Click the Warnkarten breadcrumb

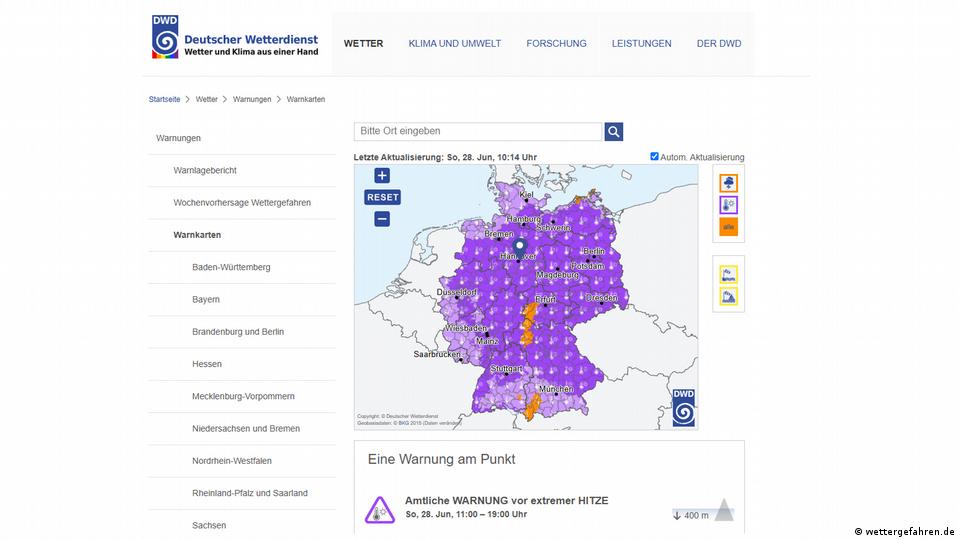[x=306, y=99]
